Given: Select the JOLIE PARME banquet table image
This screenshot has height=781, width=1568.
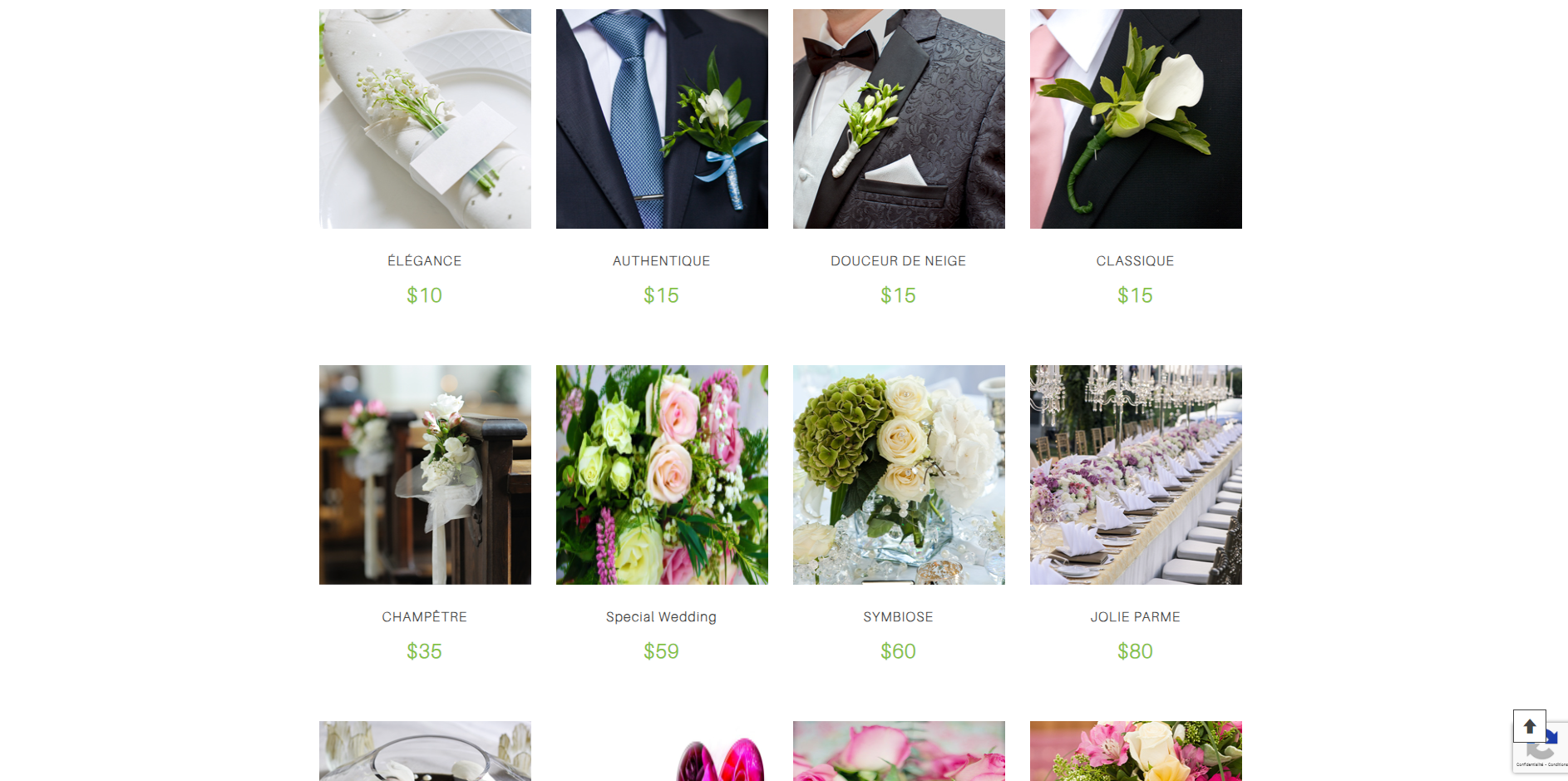Looking at the screenshot, I should tap(1136, 475).
